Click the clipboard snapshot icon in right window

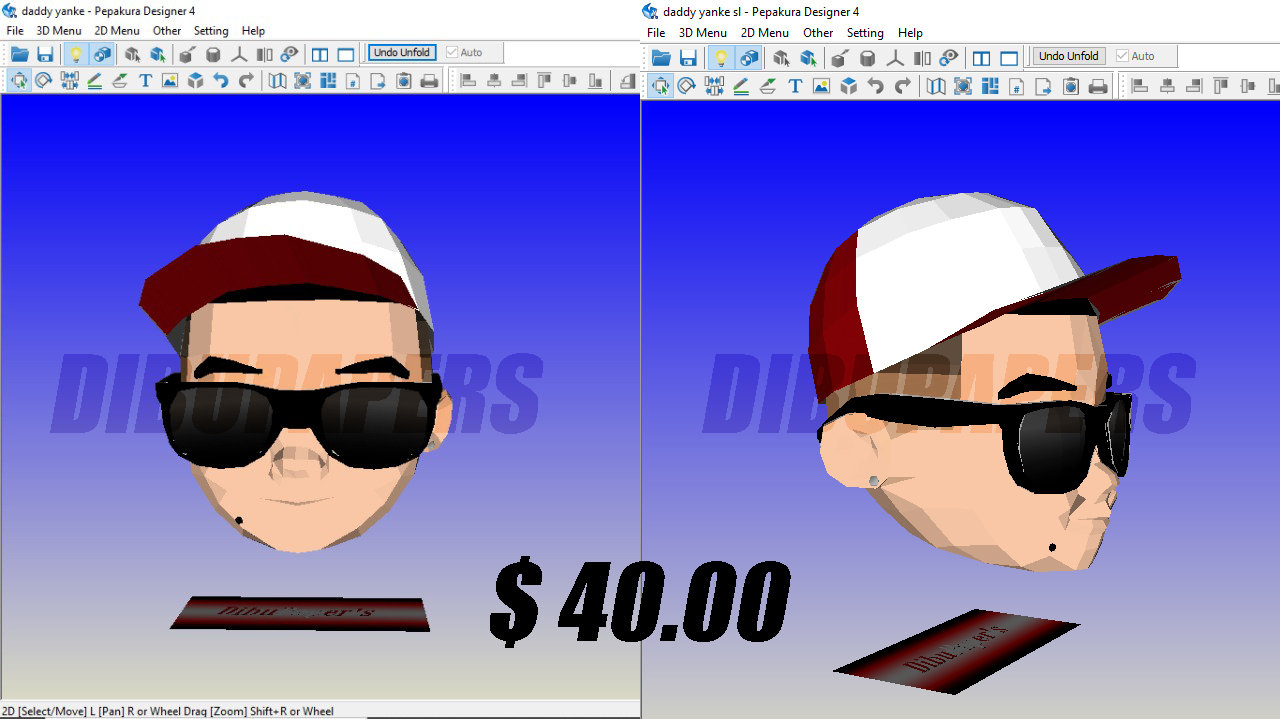coord(1070,86)
